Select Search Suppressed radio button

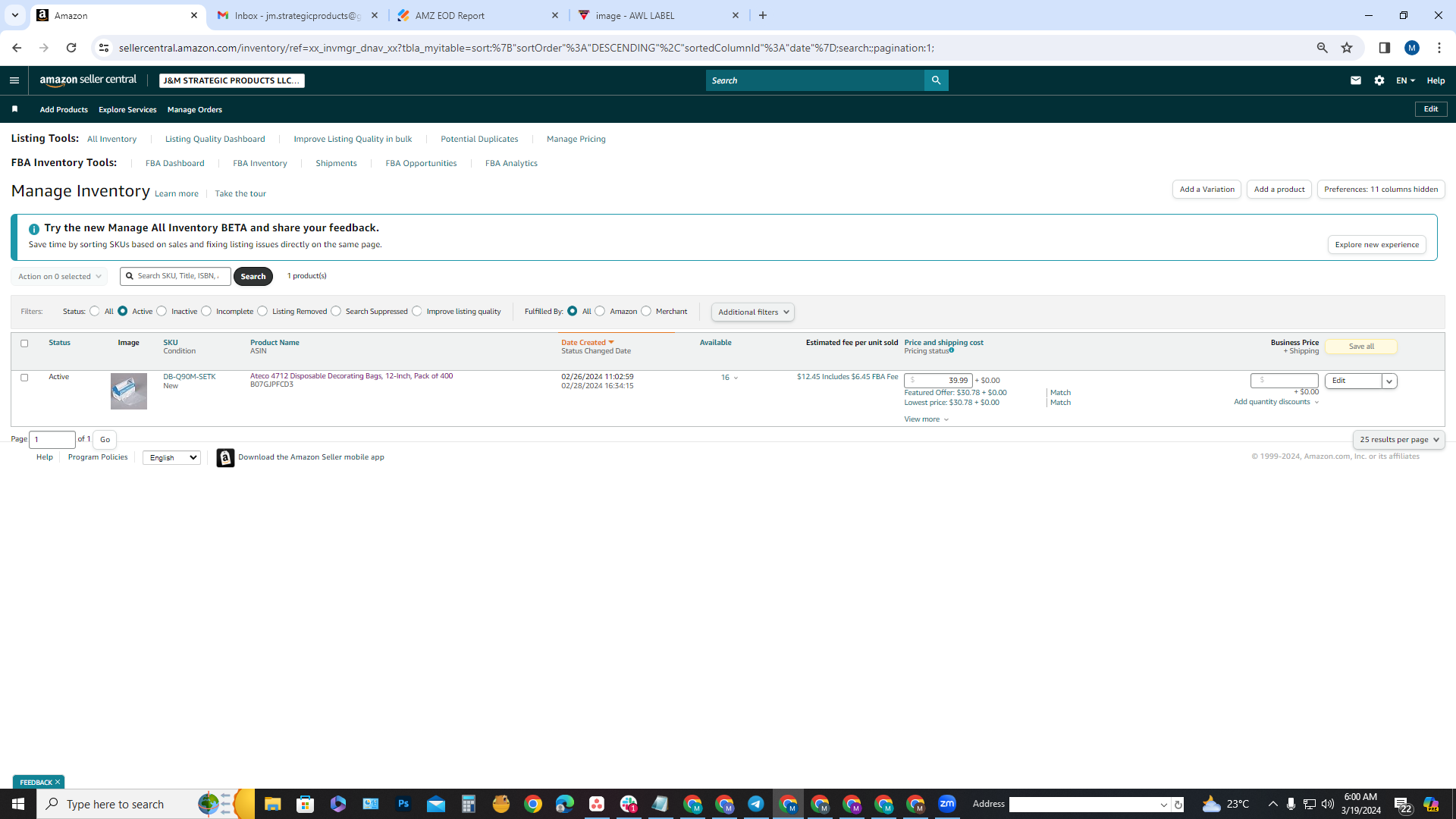point(336,312)
